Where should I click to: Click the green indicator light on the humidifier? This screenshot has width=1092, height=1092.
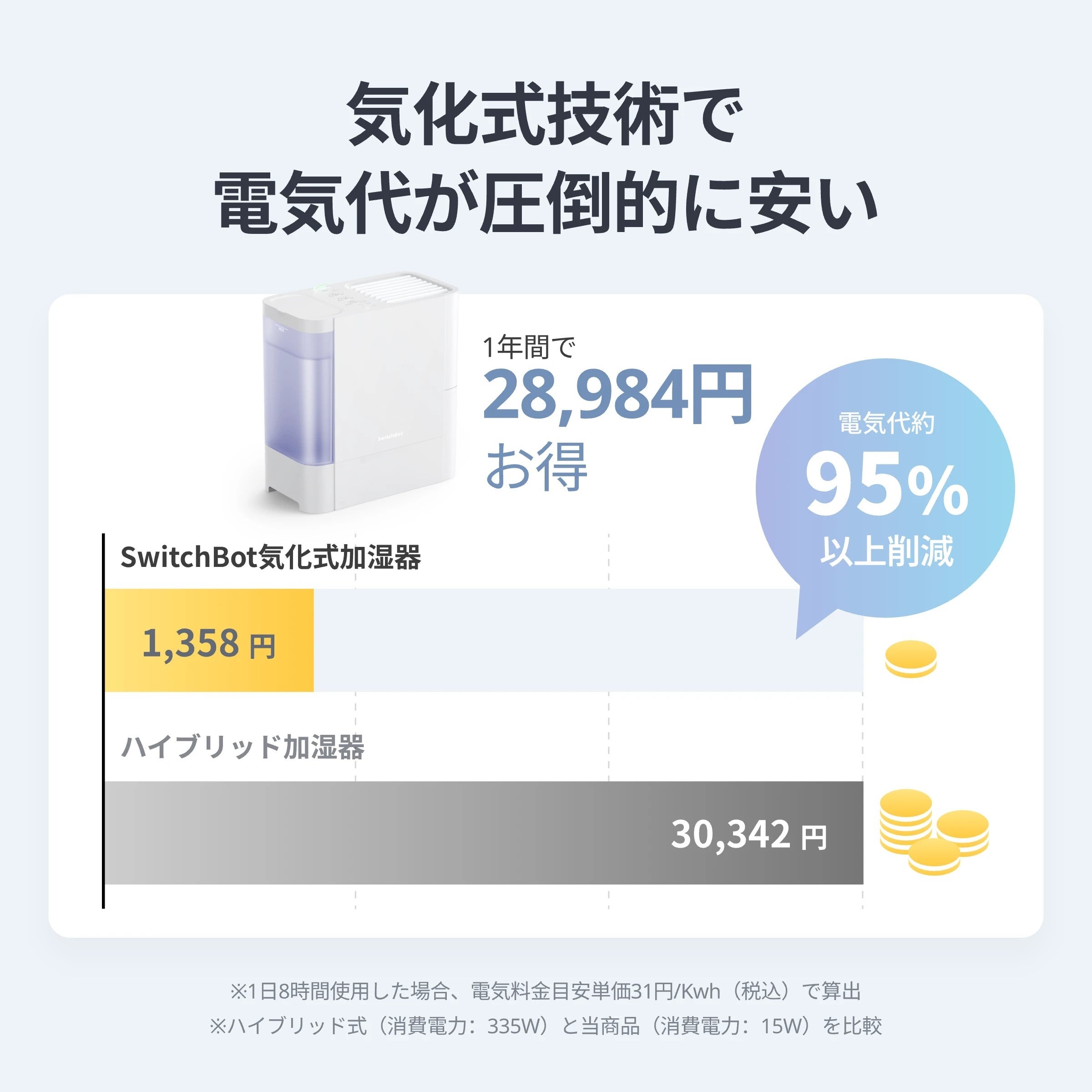[x=320, y=288]
